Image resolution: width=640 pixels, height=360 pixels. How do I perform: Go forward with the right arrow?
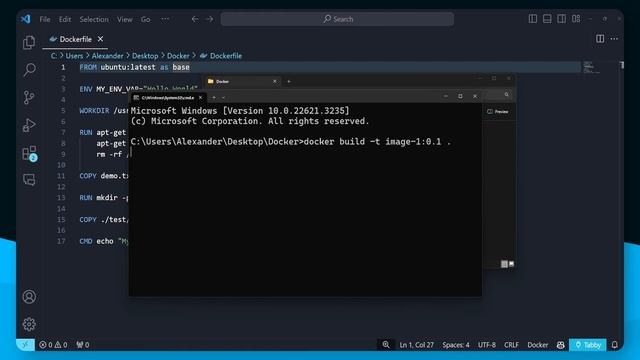(209, 19)
